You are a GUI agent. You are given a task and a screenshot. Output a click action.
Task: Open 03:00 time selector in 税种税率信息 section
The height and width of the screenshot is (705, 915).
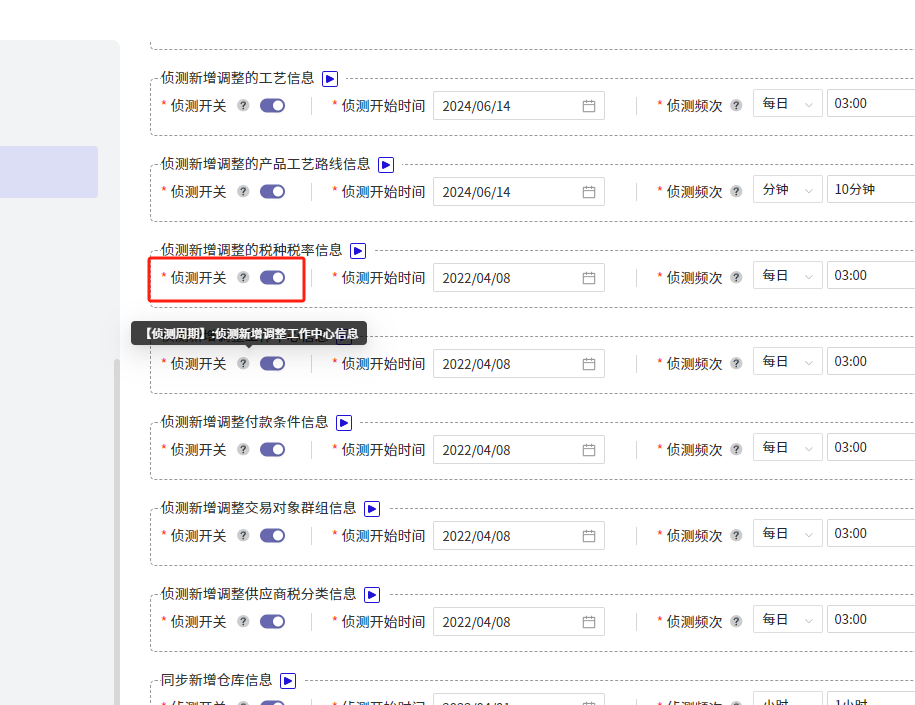(871, 275)
